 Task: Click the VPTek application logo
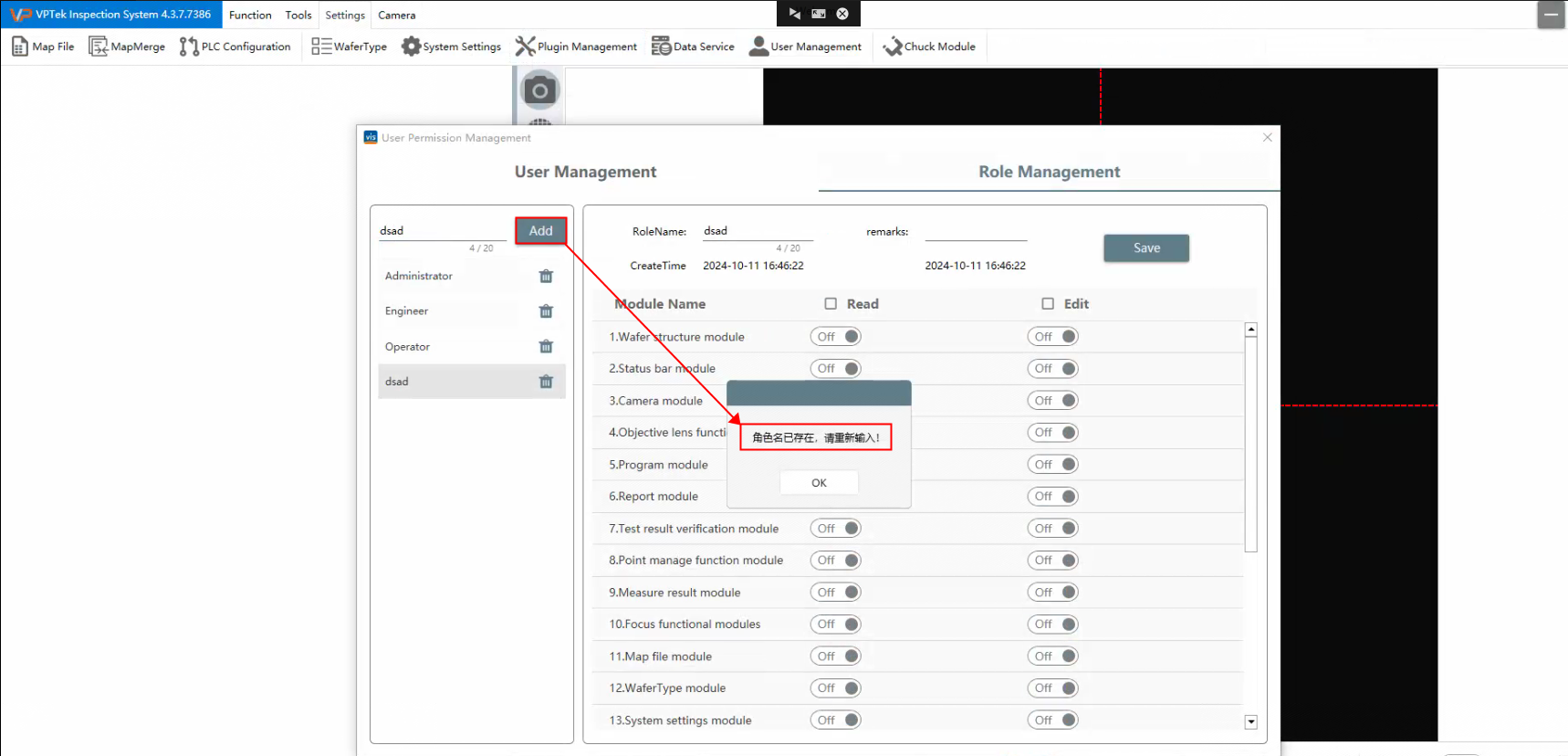point(20,15)
